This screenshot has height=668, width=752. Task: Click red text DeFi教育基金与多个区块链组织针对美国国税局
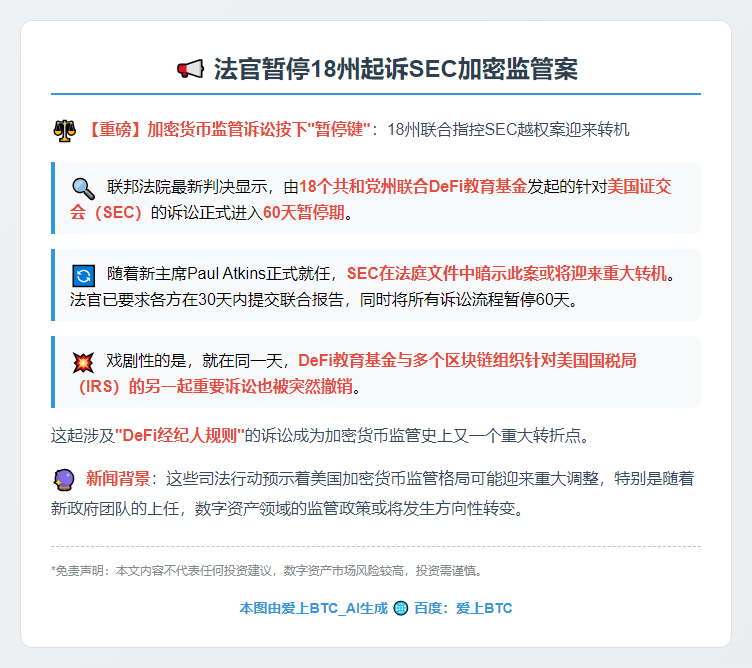pyautogui.click(x=467, y=360)
